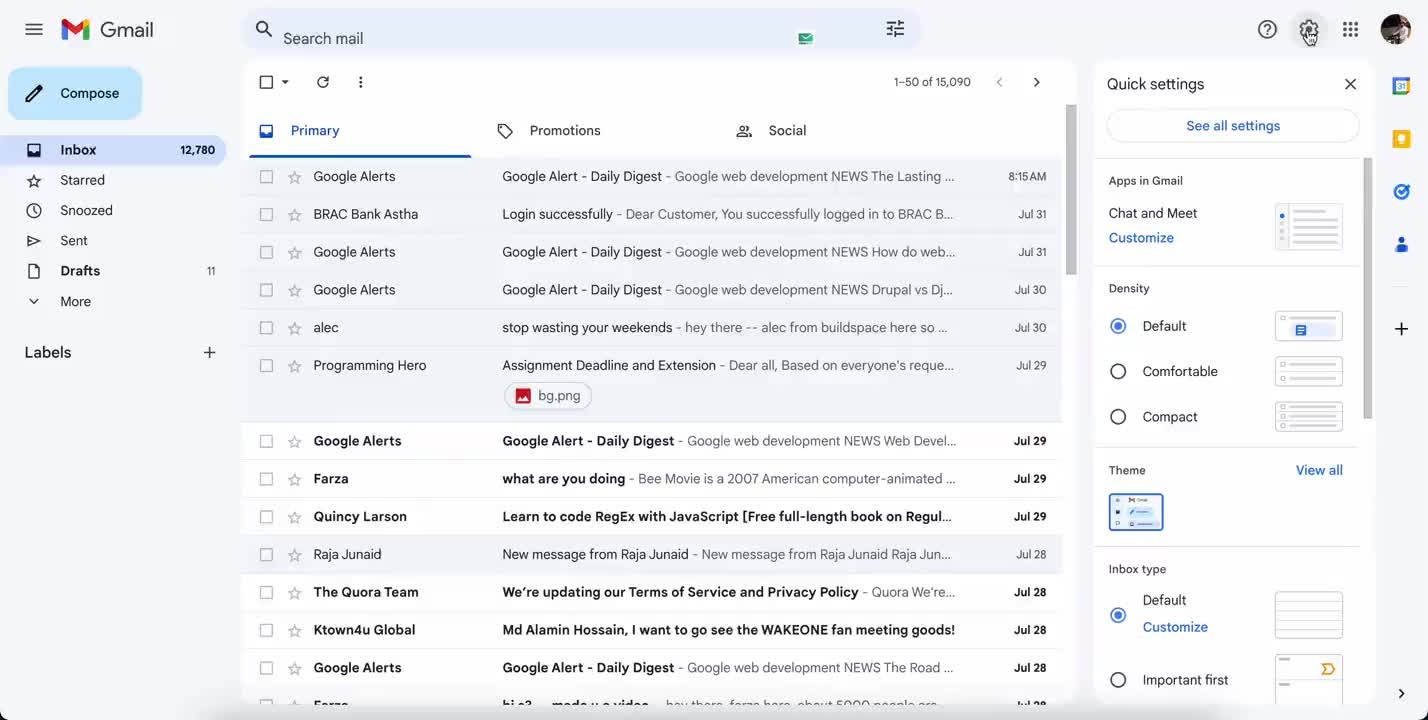Star the Quincy Larson email
This screenshot has height=720, width=1428.
(294, 517)
